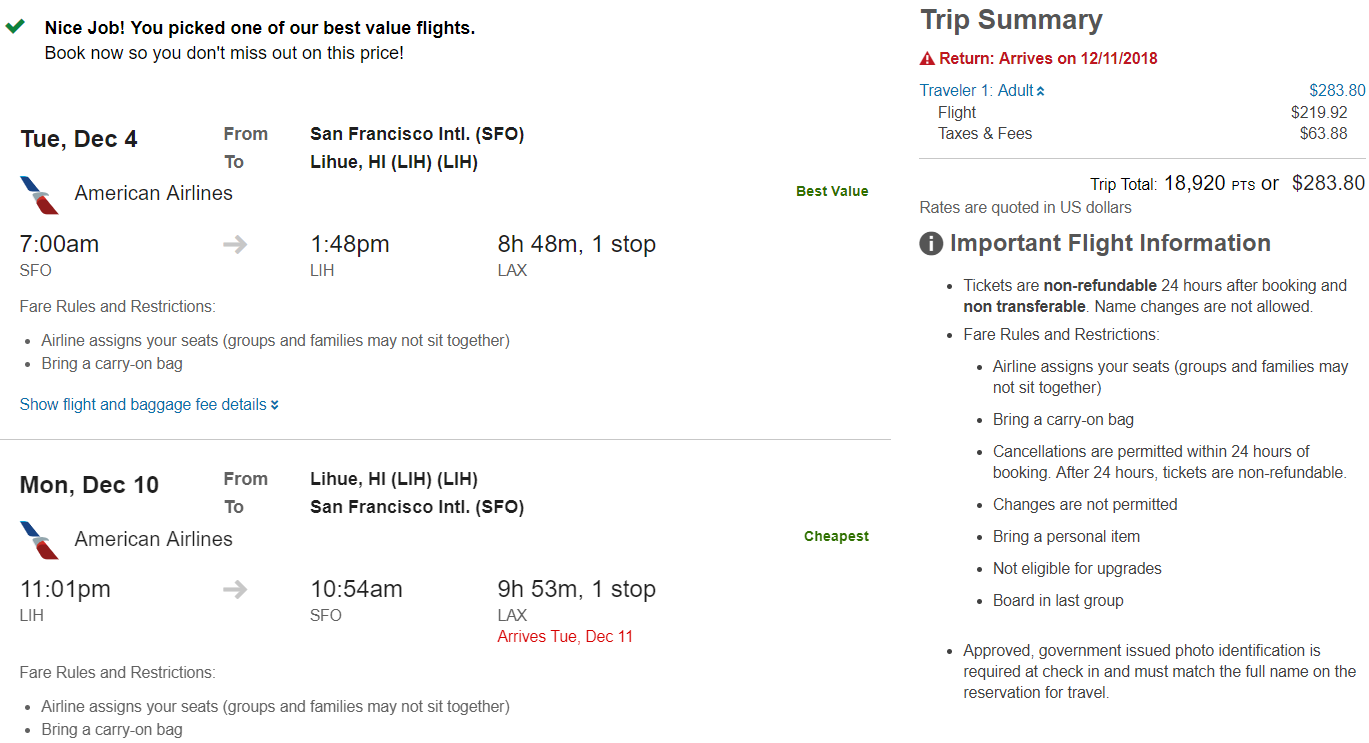Image resolution: width=1369 pixels, height=743 pixels.
Task: Click the Tue, Dec 4 departure date heading
Action: point(79,139)
